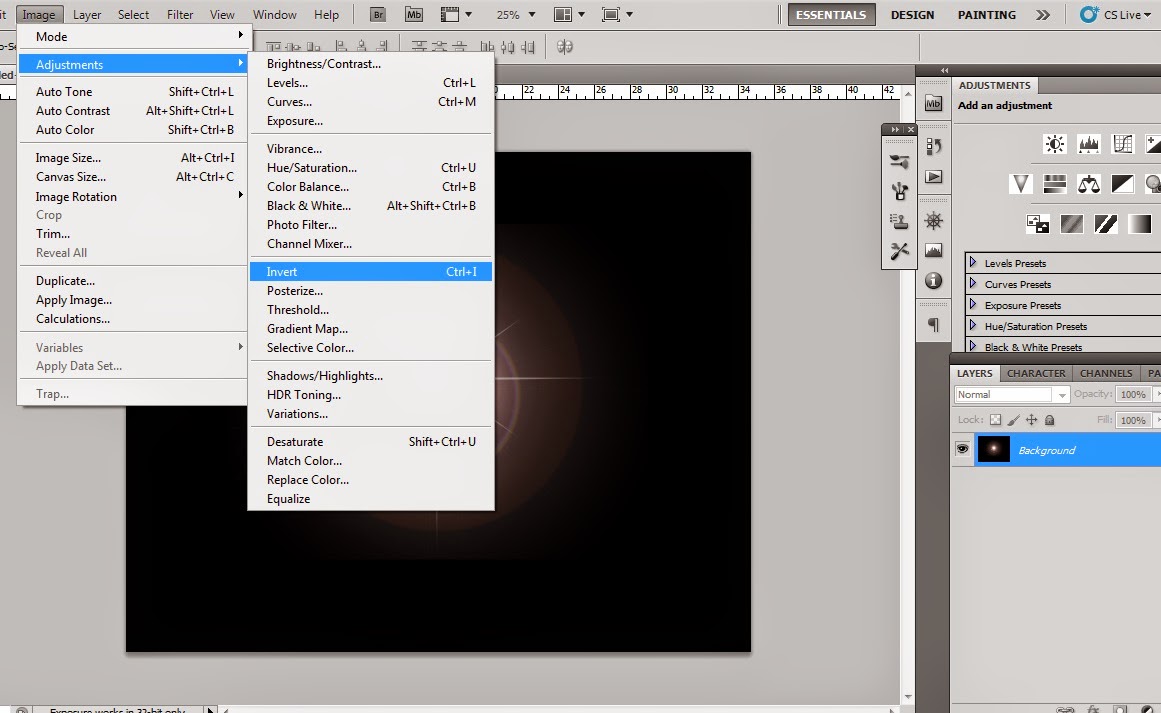The image size is (1161, 713).
Task: Open the Filter menu
Action: point(180,15)
